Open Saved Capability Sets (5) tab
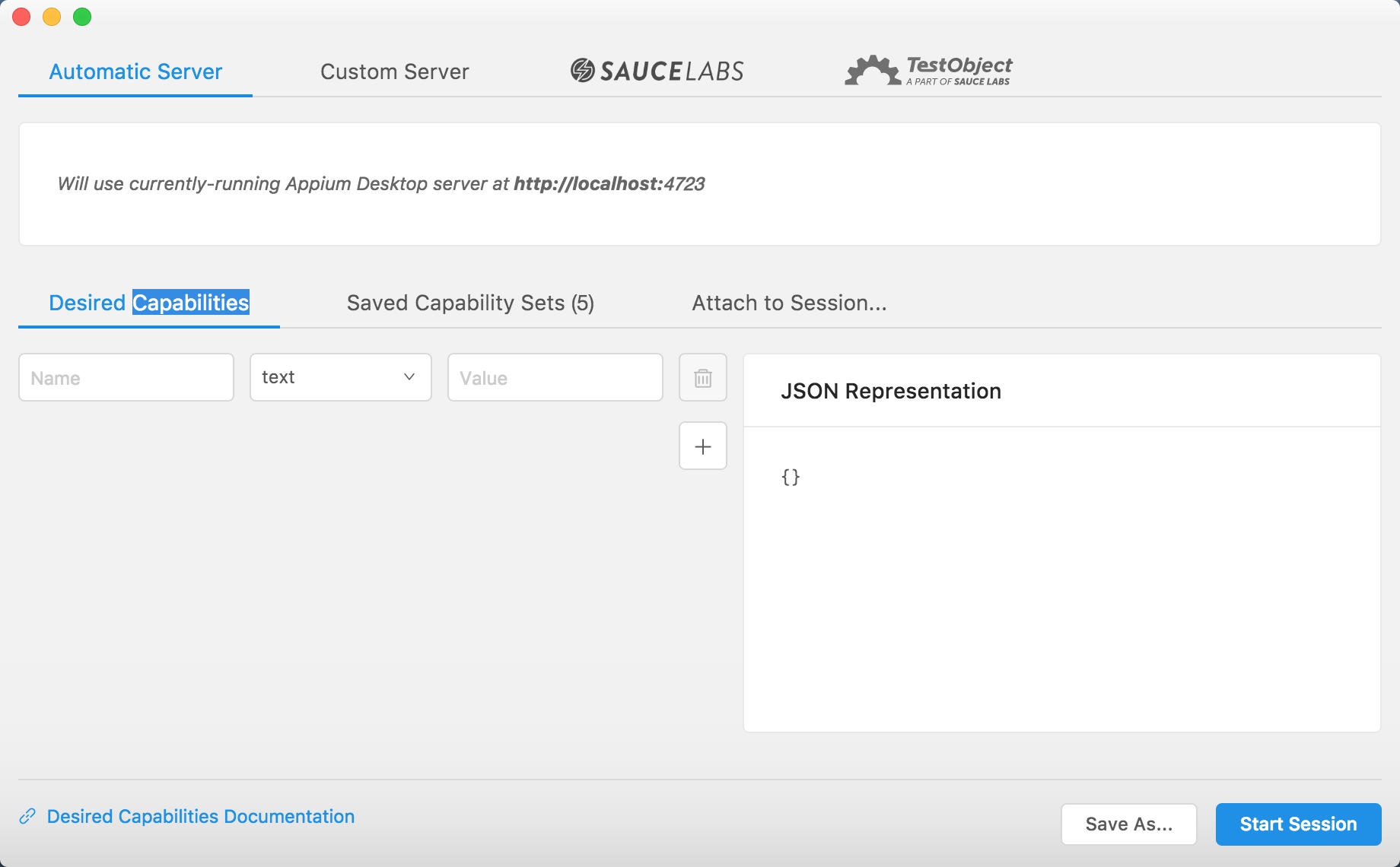The image size is (1400, 867). click(x=470, y=303)
